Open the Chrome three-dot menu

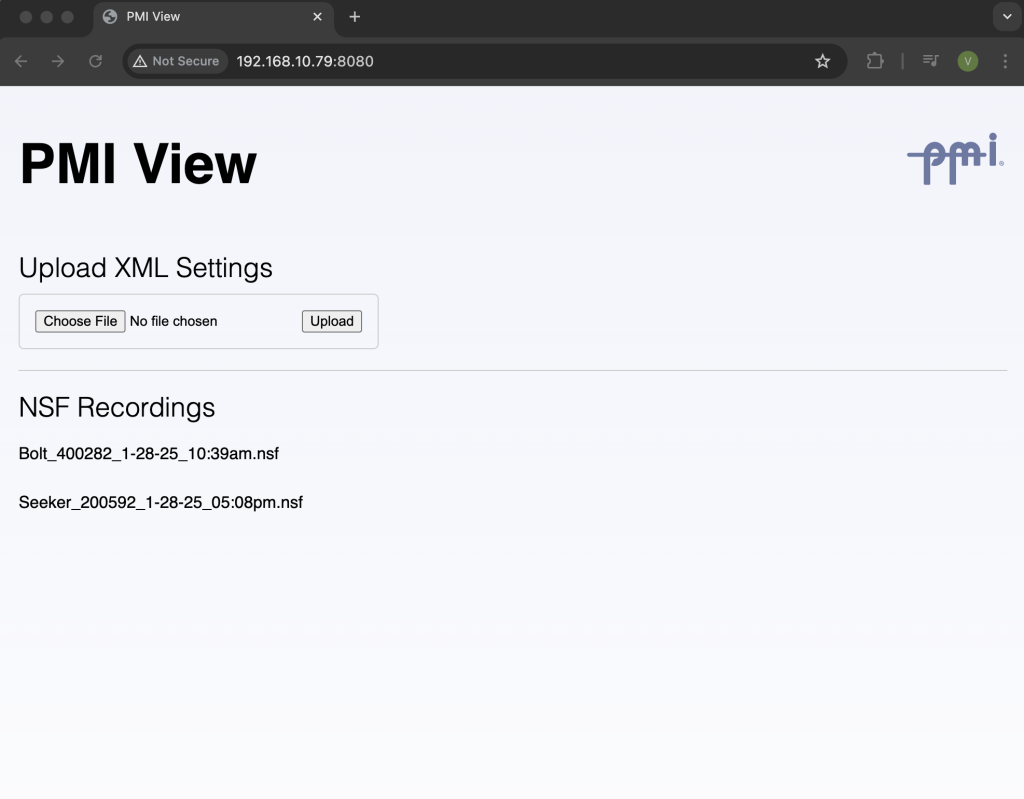[x=1004, y=61]
